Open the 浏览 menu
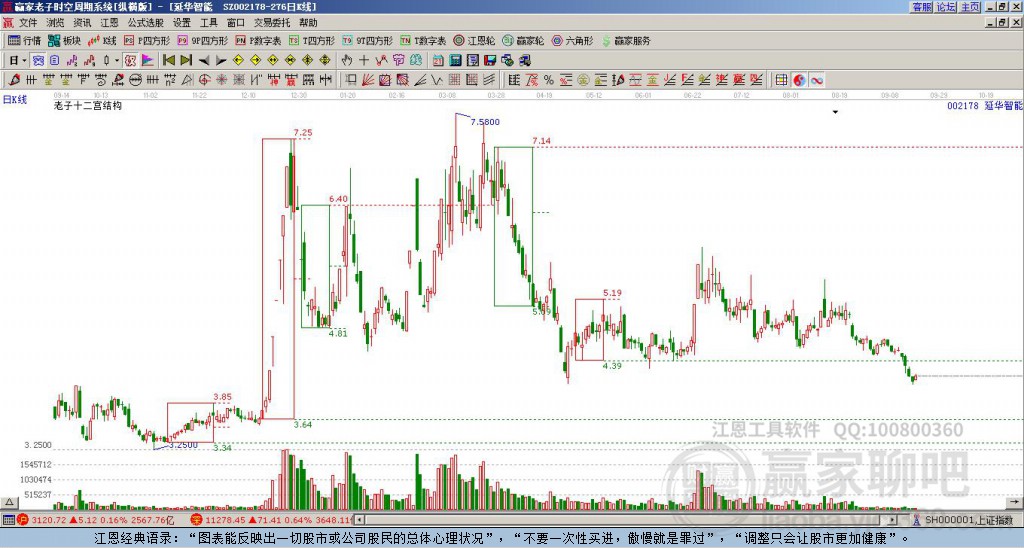The image size is (1024, 548). (55, 23)
